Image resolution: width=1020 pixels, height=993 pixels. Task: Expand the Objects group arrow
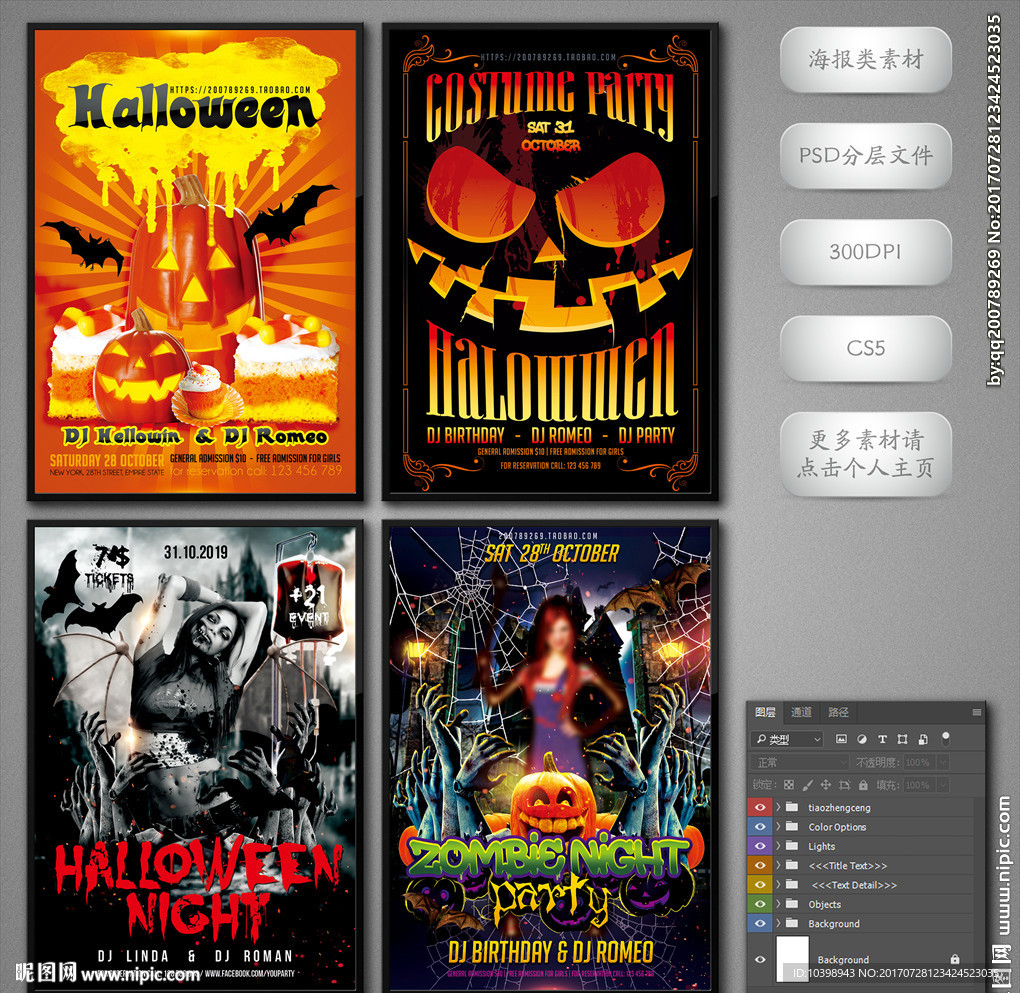click(x=778, y=904)
